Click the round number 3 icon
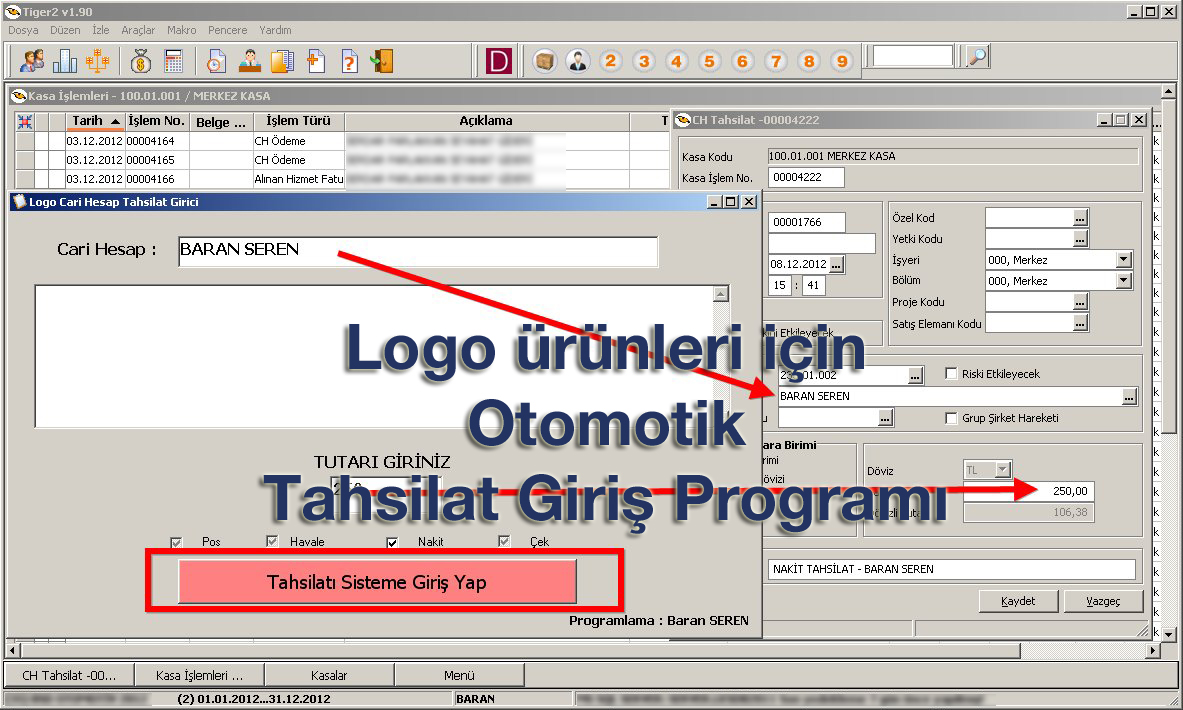This screenshot has height=710, width=1183. (644, 61)
